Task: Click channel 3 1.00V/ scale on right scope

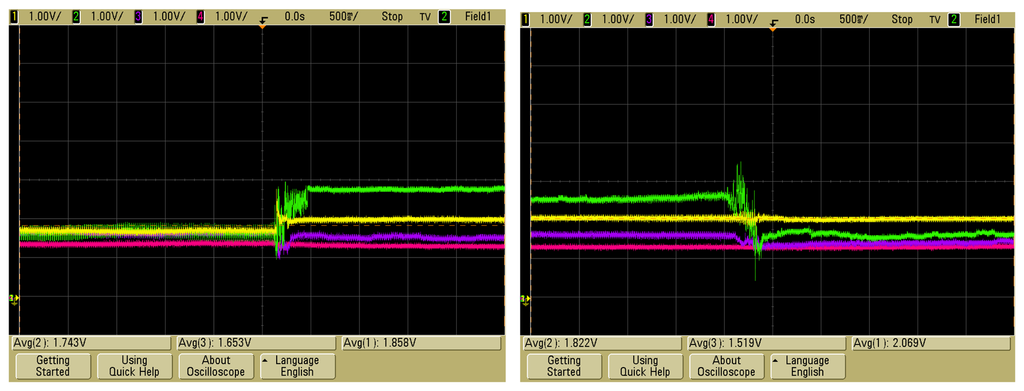Action: [679, 20]
